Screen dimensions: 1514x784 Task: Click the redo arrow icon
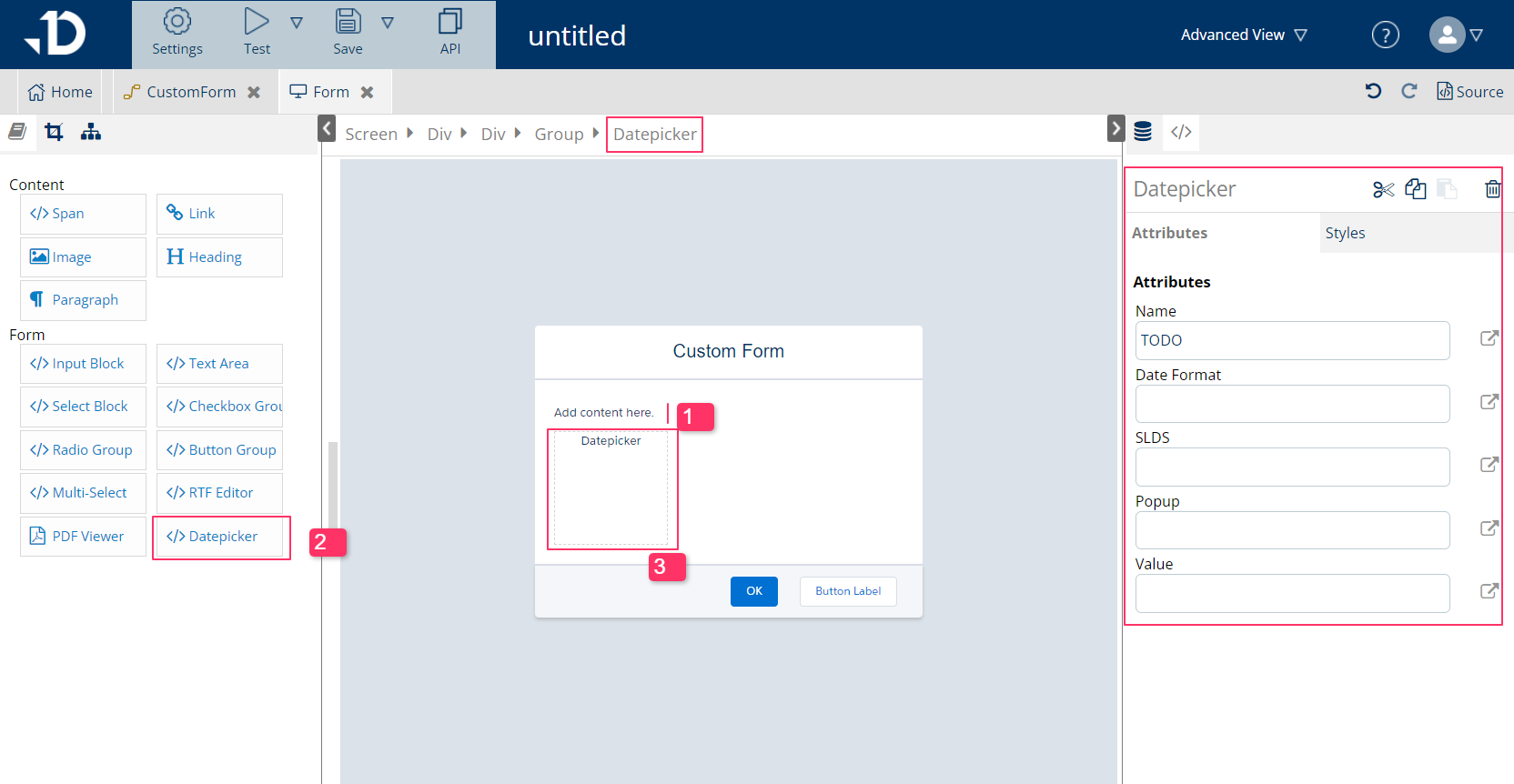pos(1408,91)
